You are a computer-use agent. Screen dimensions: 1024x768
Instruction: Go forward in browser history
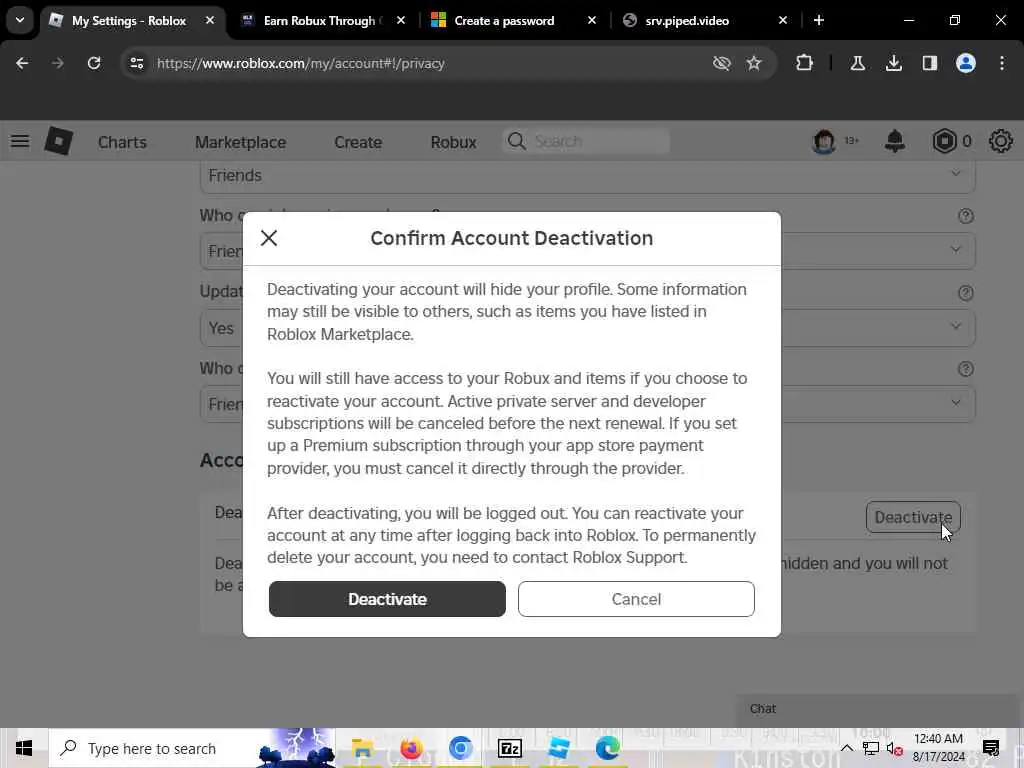click(58, 63)
